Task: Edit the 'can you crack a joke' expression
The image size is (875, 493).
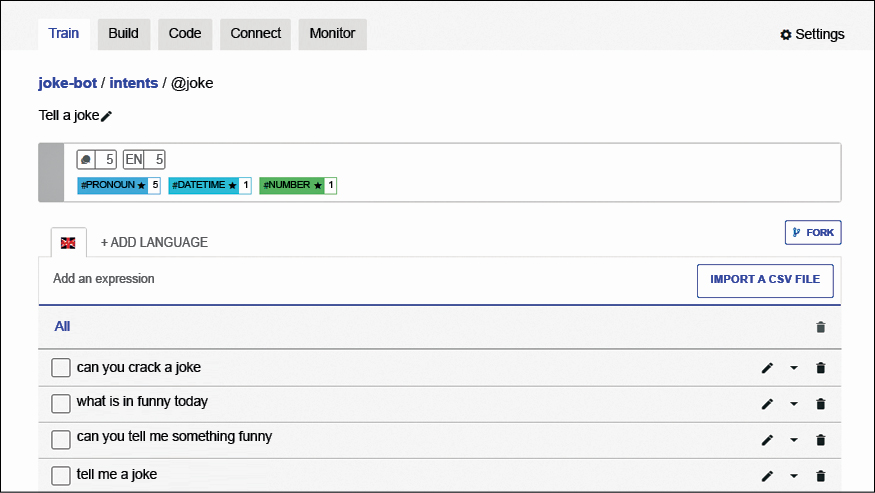Action: [x=767, y=368]
